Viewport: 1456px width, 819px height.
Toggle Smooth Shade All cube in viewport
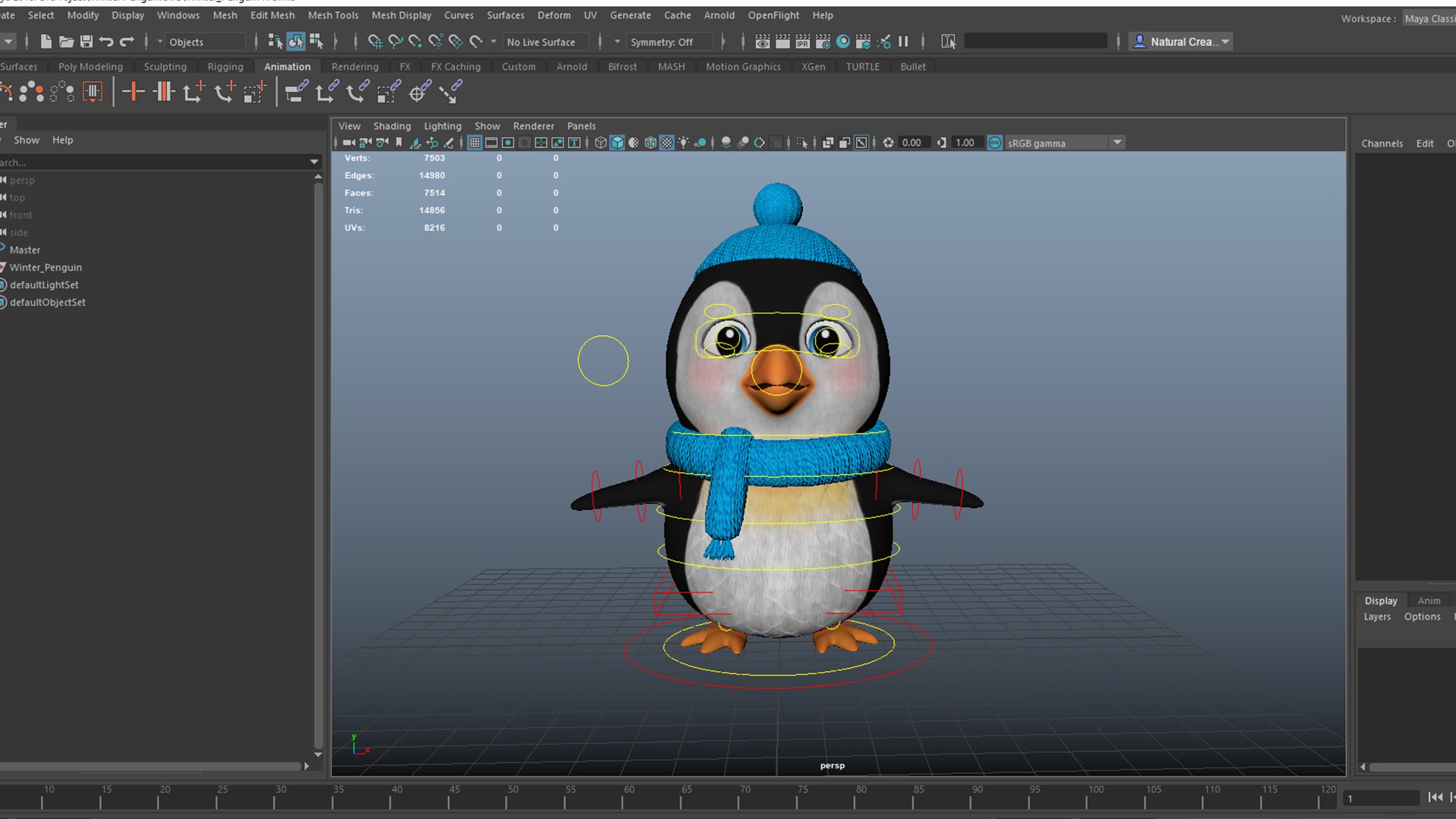[617, 143]
